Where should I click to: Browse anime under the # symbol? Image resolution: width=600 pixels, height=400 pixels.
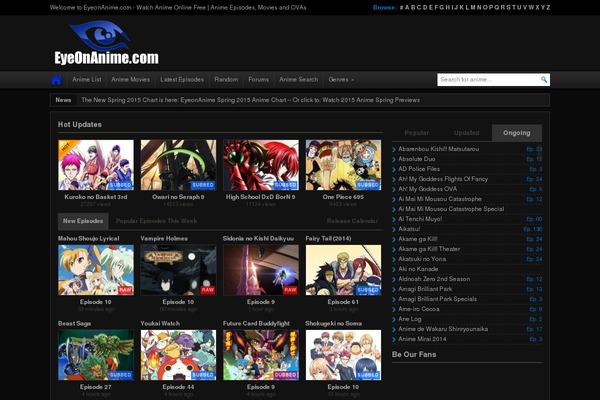tap(401, 7)
